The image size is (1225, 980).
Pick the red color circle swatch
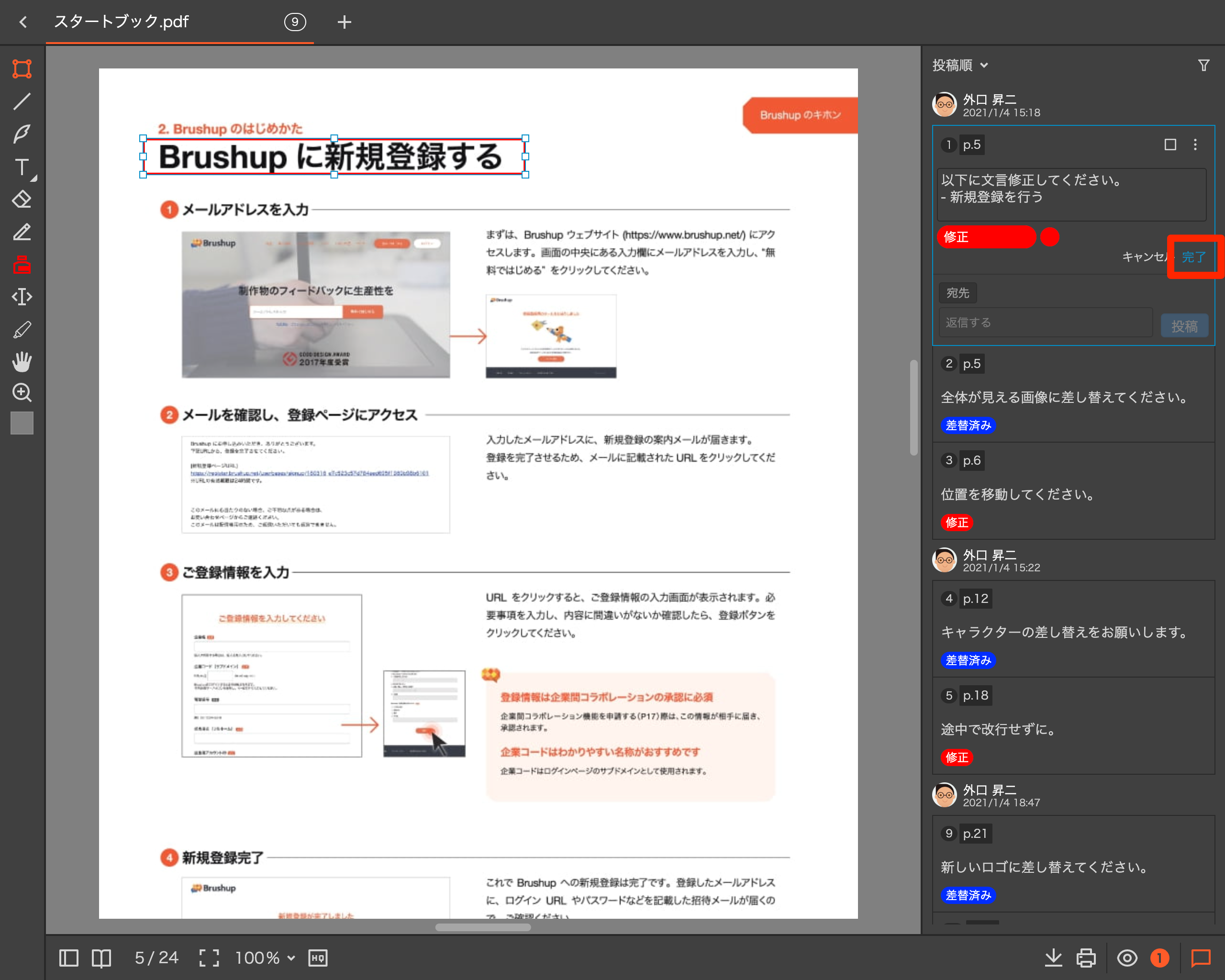1049,237
